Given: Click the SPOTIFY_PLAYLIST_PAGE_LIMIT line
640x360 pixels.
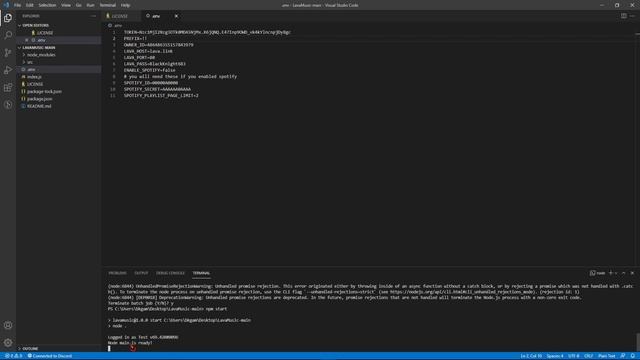Looking at the screenshot, I should [161, 96].
